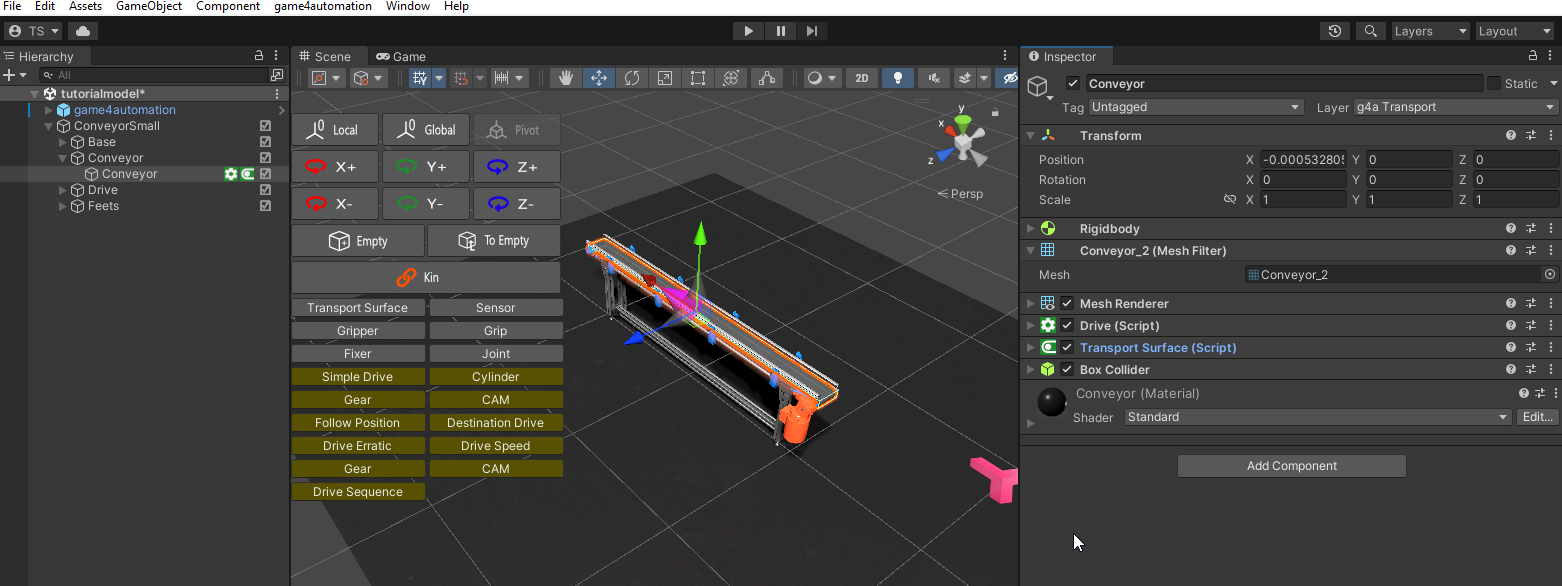Expand the Feets item in the Hierarchy
The height and width of the screenshot is (586, 1562).
coord(63,206)
